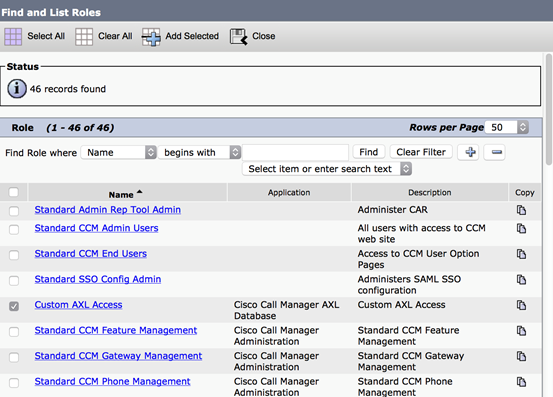This screenshot has height=397, width=553.
Task: Sort by the Name column header
Action: point(121,195)
